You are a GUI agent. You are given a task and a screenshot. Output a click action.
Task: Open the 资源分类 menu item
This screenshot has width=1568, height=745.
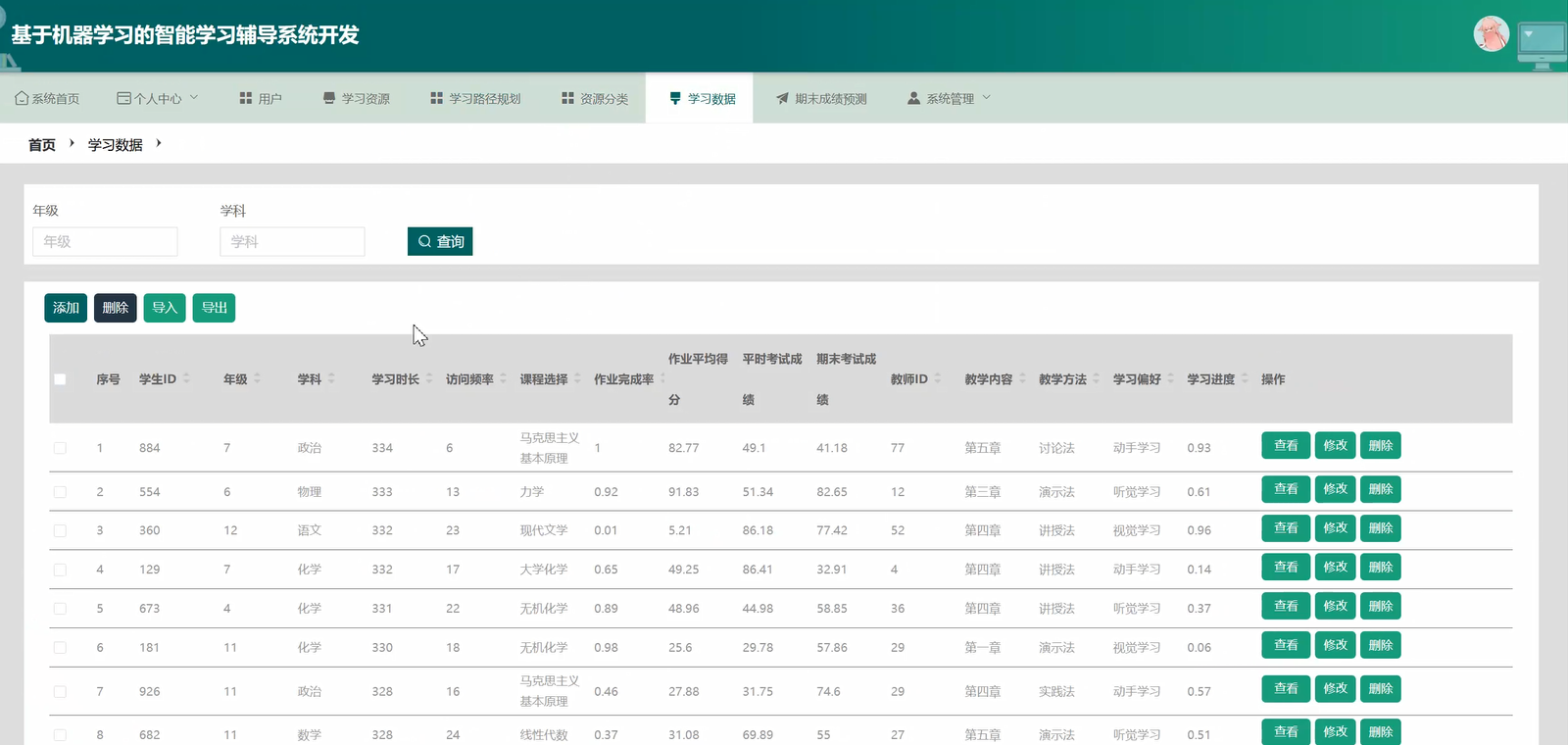[x=595, y=98]
